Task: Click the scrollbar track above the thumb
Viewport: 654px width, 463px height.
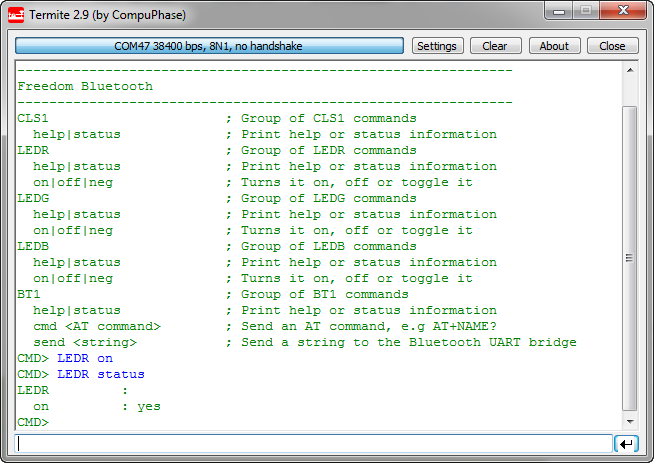Action: (629, 90)
